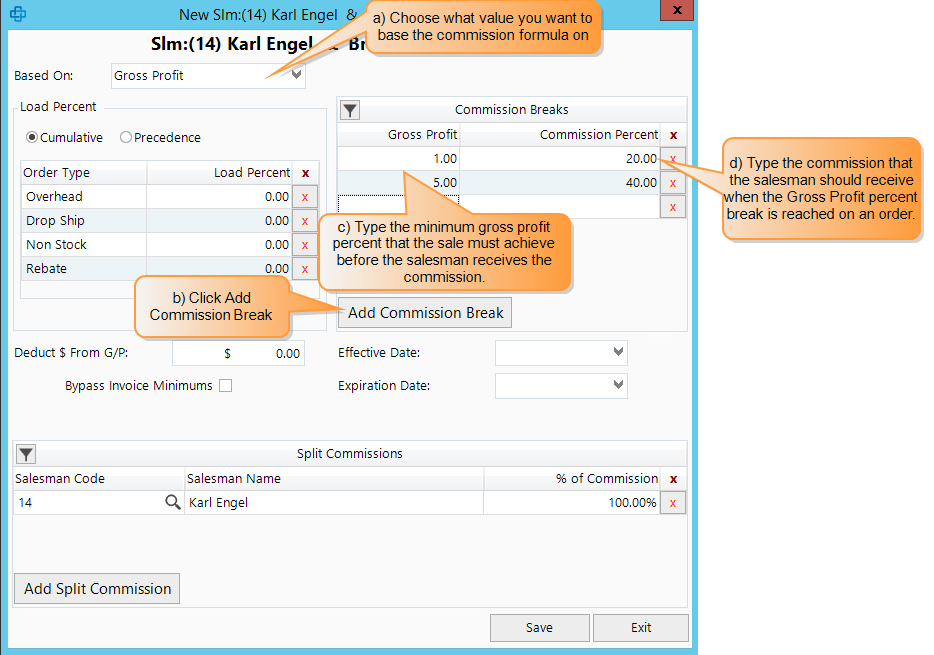Click the application icon in the title bar
Viewport: 934px width, 655px height.
[17, 14]
